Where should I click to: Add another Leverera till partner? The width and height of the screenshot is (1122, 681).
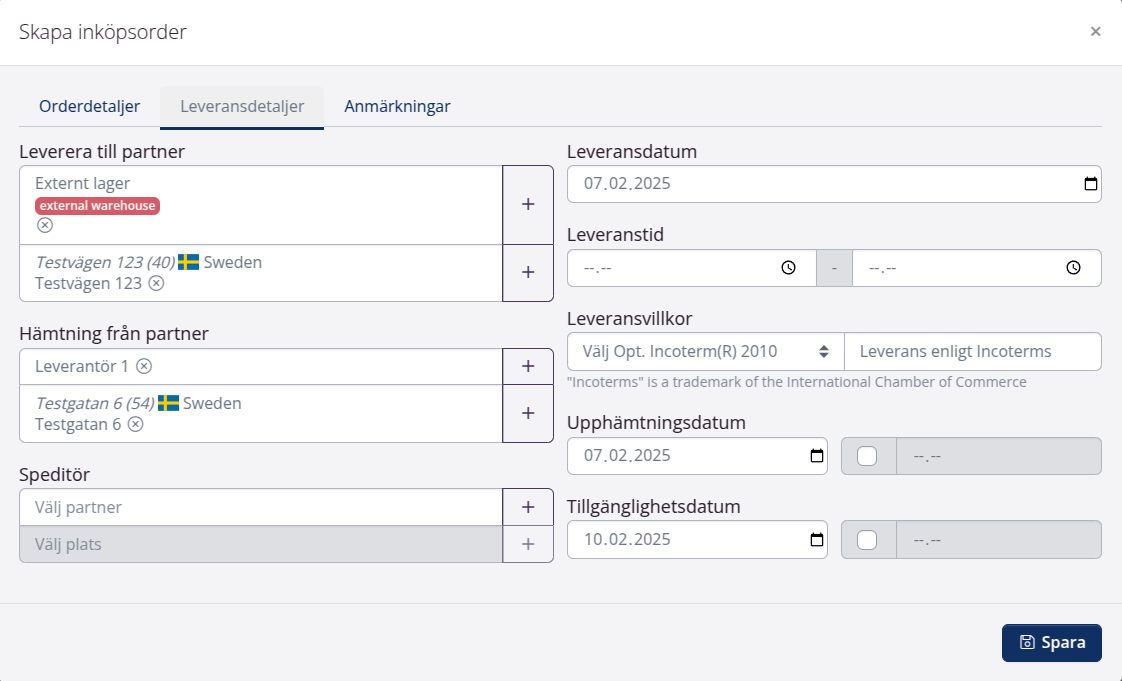pyautogui.click(x=528, y=204)
